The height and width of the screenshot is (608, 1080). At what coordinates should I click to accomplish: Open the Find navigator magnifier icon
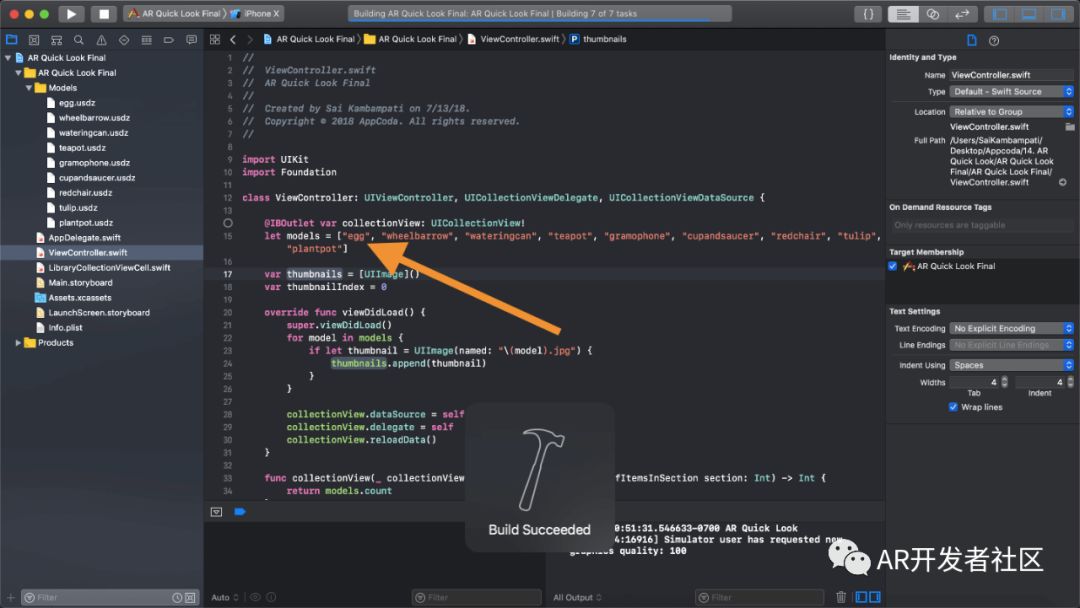pos(78,39)
